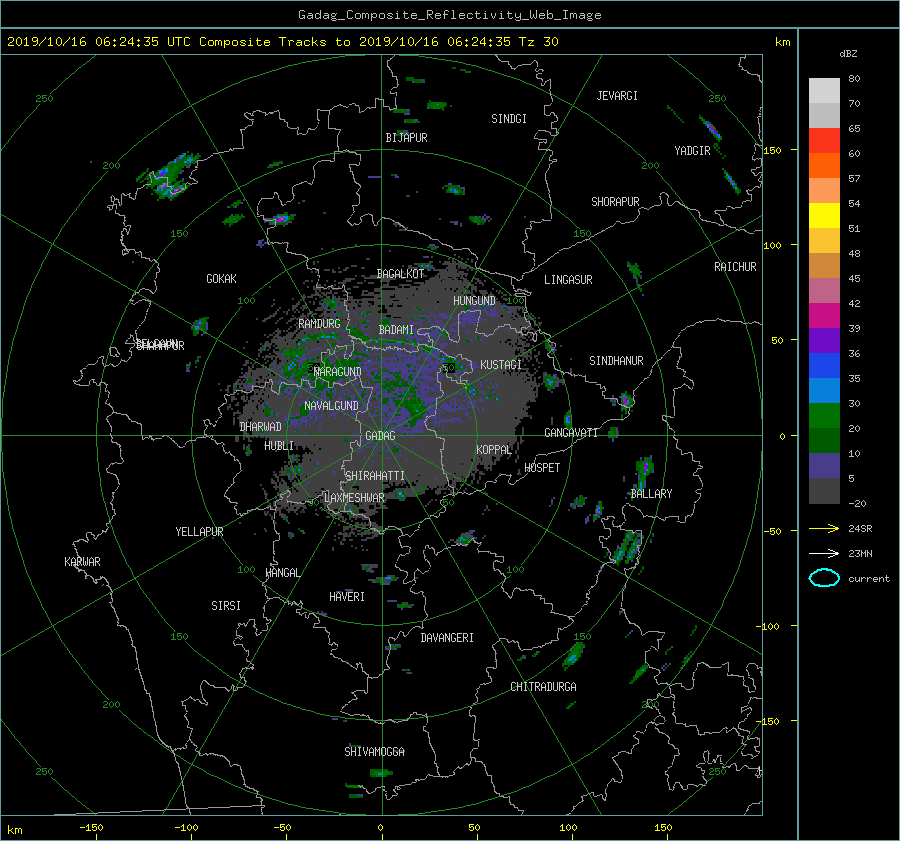Click the magenta 39 dBZ legend swatch

(x=824, y=316)
